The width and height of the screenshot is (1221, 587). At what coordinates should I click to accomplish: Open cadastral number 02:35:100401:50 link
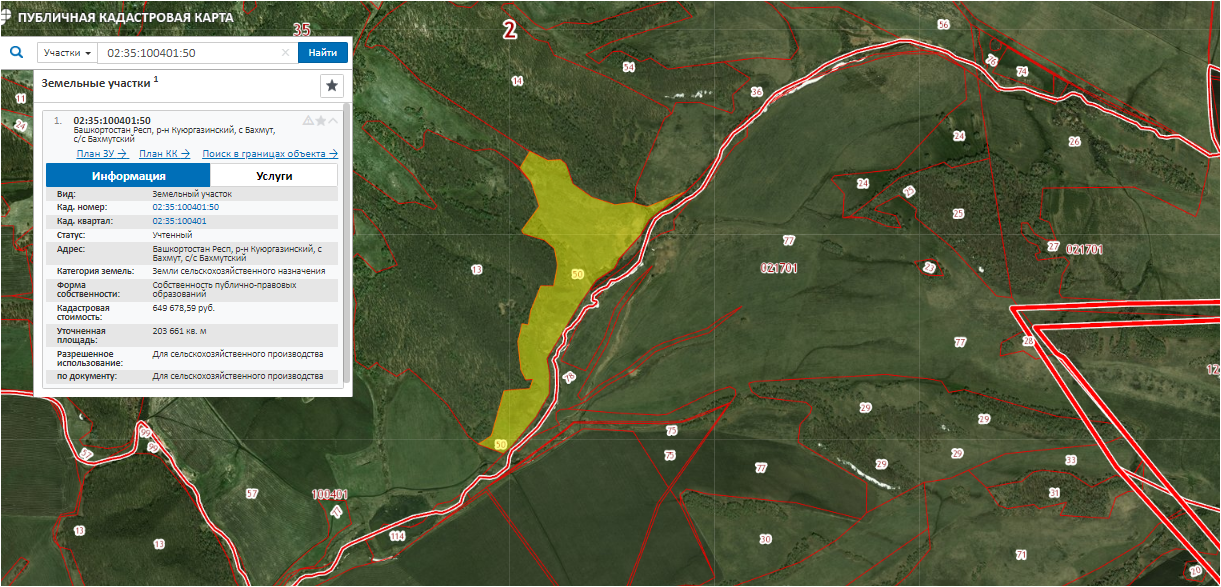tap(185, 207)
